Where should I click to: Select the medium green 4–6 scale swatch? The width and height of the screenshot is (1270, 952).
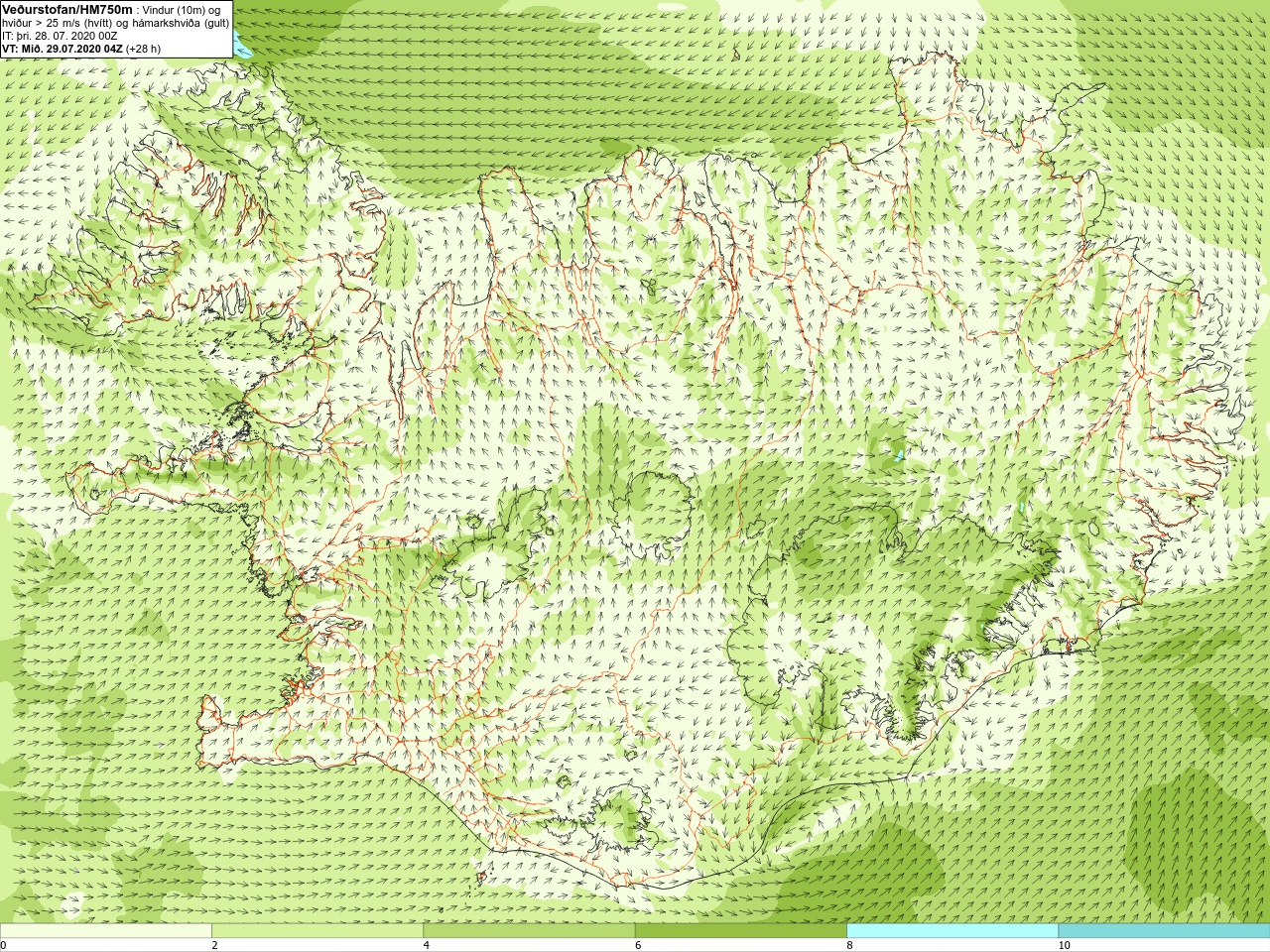click(x=529, y=931)
